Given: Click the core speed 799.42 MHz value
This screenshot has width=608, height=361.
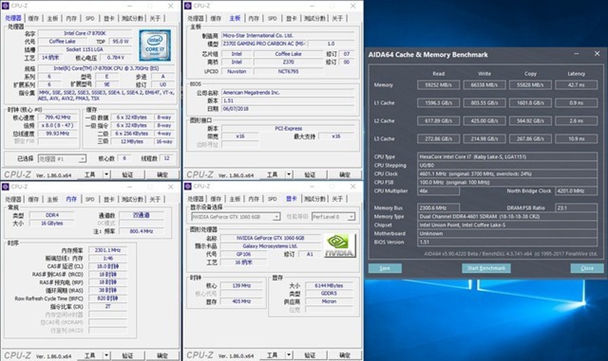Looking at the screenshot, I should tap(57, 117).
